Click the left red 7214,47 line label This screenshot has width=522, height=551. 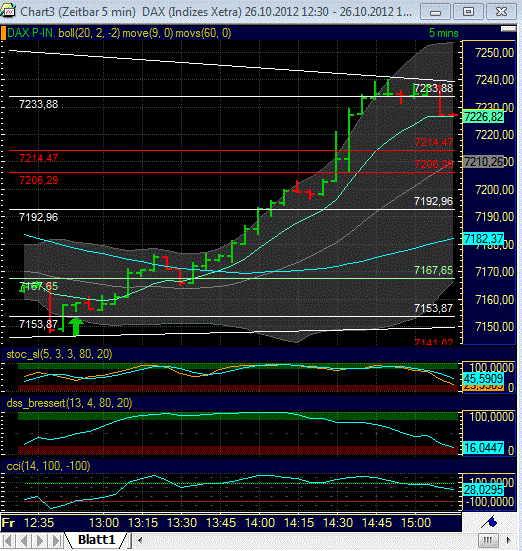coord(39,158)
